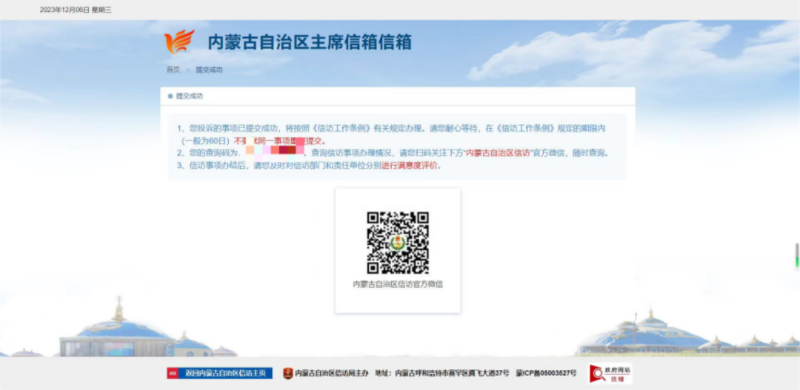This screenshot has width=800, height=390.
Task: Click the red 内蒙古自治区信访 text in notice
Action: tap(498, 153)
